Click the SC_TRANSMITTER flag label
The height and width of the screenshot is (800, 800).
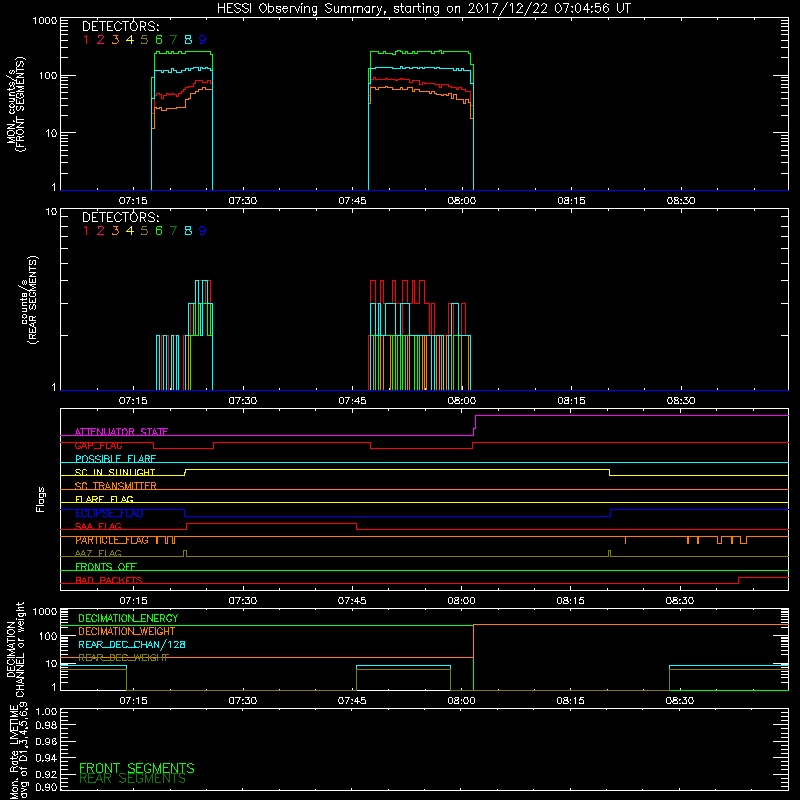[116, 486]
